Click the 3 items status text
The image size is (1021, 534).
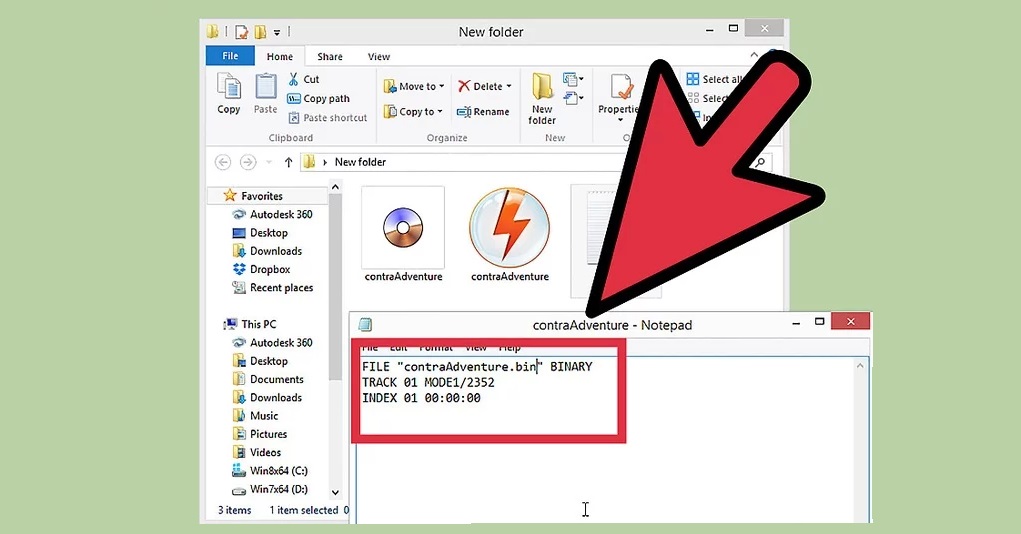pos(234,510)
